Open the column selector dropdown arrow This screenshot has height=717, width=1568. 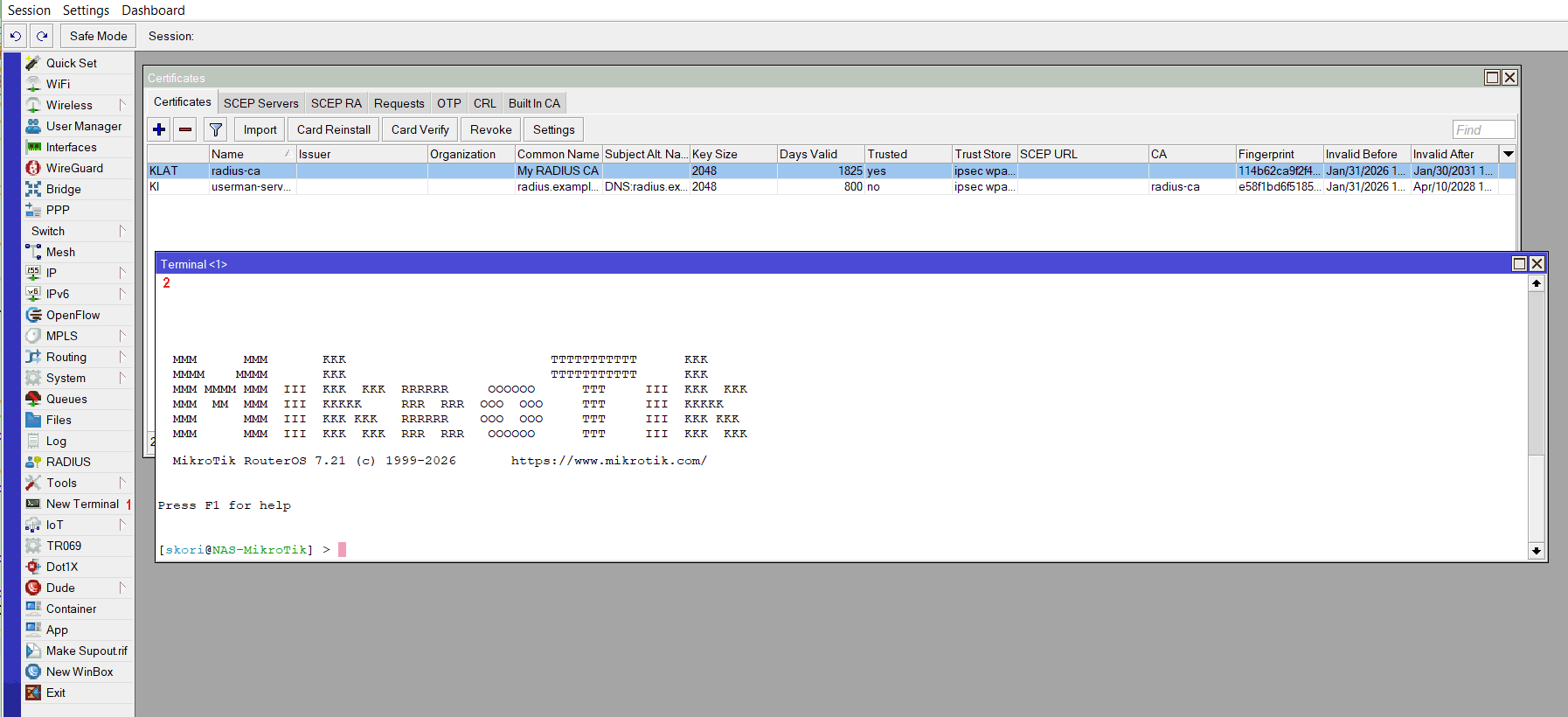pos(1508,154)
